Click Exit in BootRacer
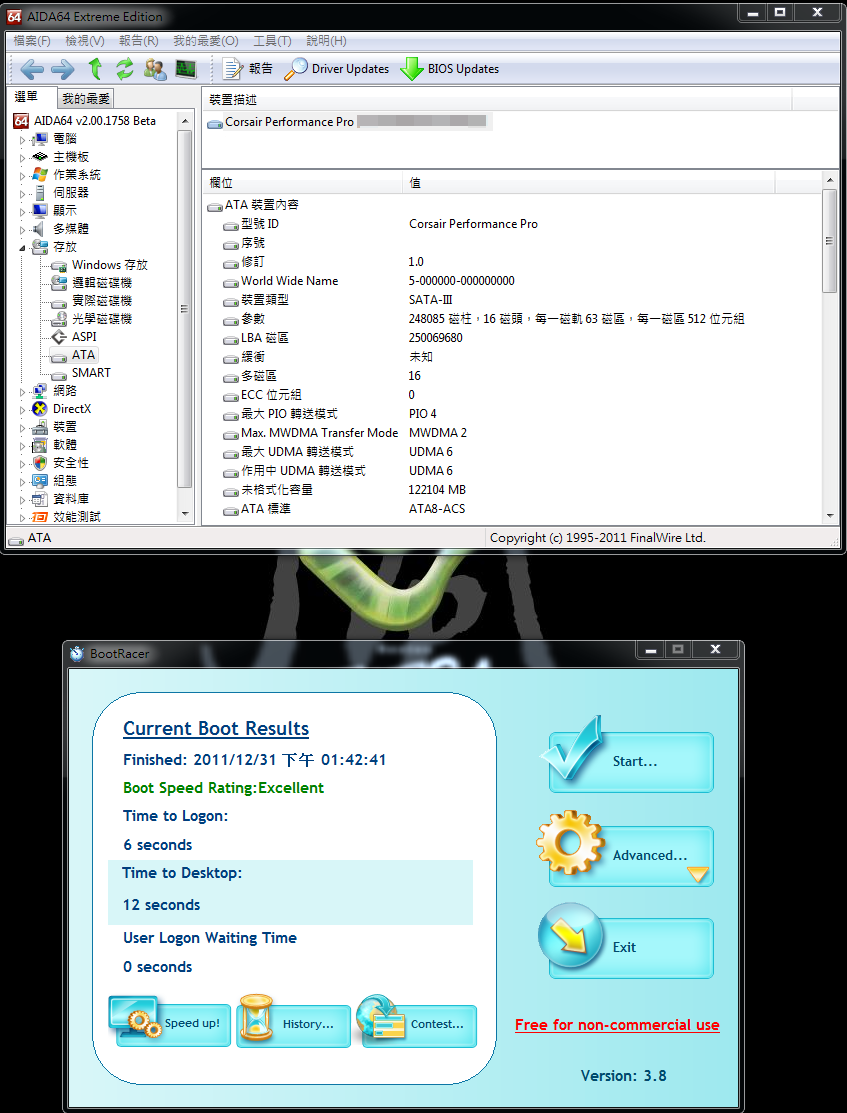Image resolution: width=847 pixels, height=1113 pixels. click(630, 948)
